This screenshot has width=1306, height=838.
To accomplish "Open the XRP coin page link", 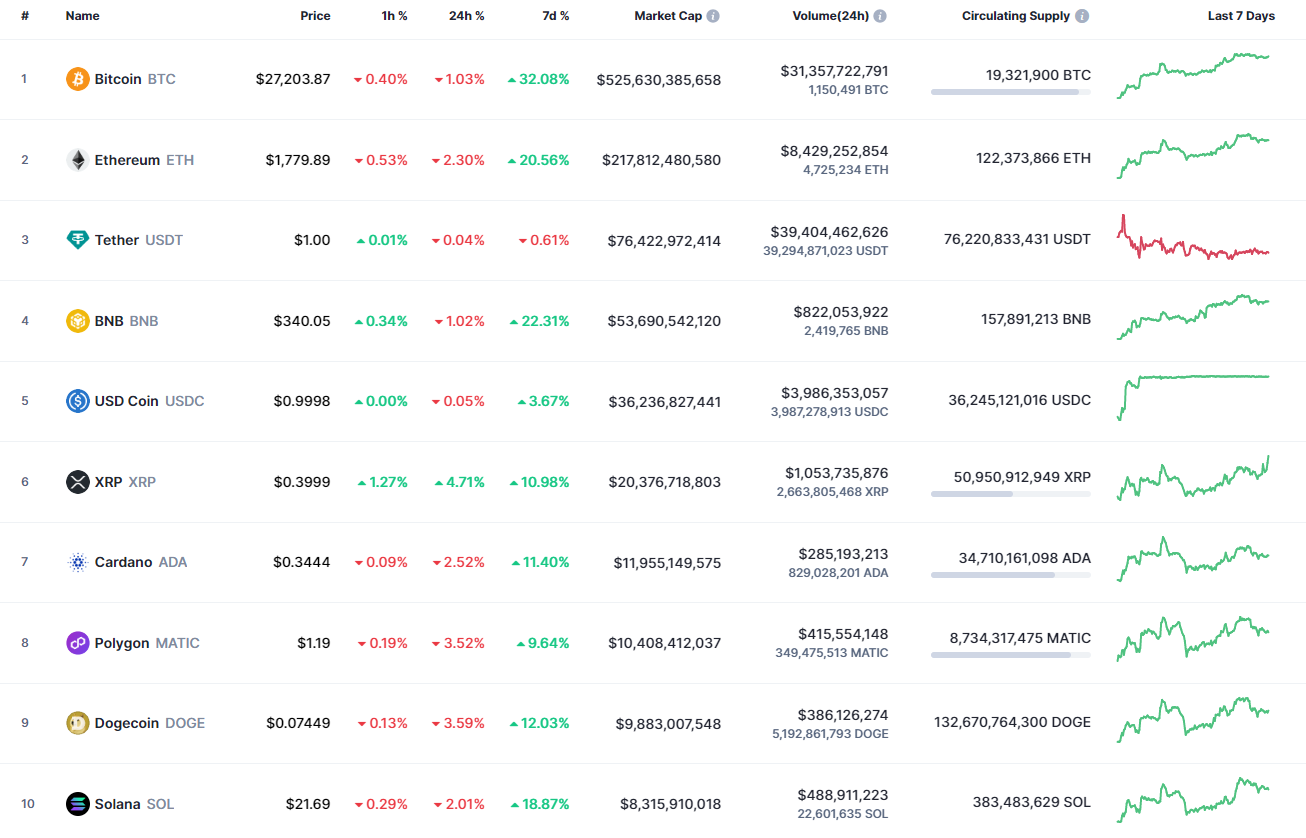I will [111, 482].
